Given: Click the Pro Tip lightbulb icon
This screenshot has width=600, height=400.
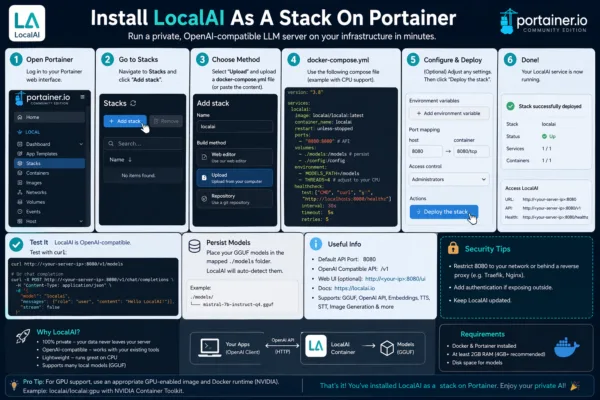Looking at the screenshot, I should tap(14, 385).
